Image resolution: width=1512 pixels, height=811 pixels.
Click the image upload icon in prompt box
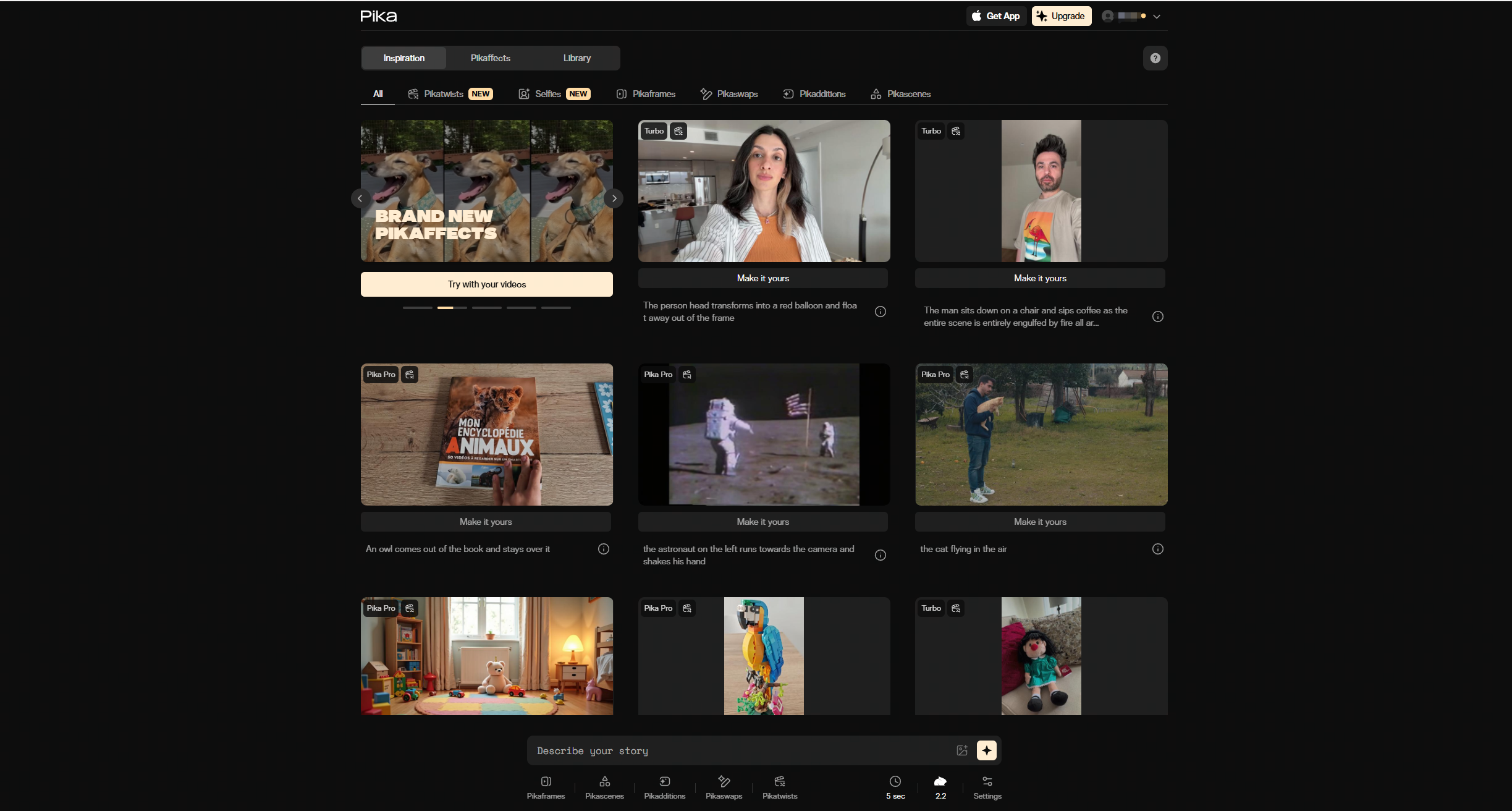[x=961, y=750]
